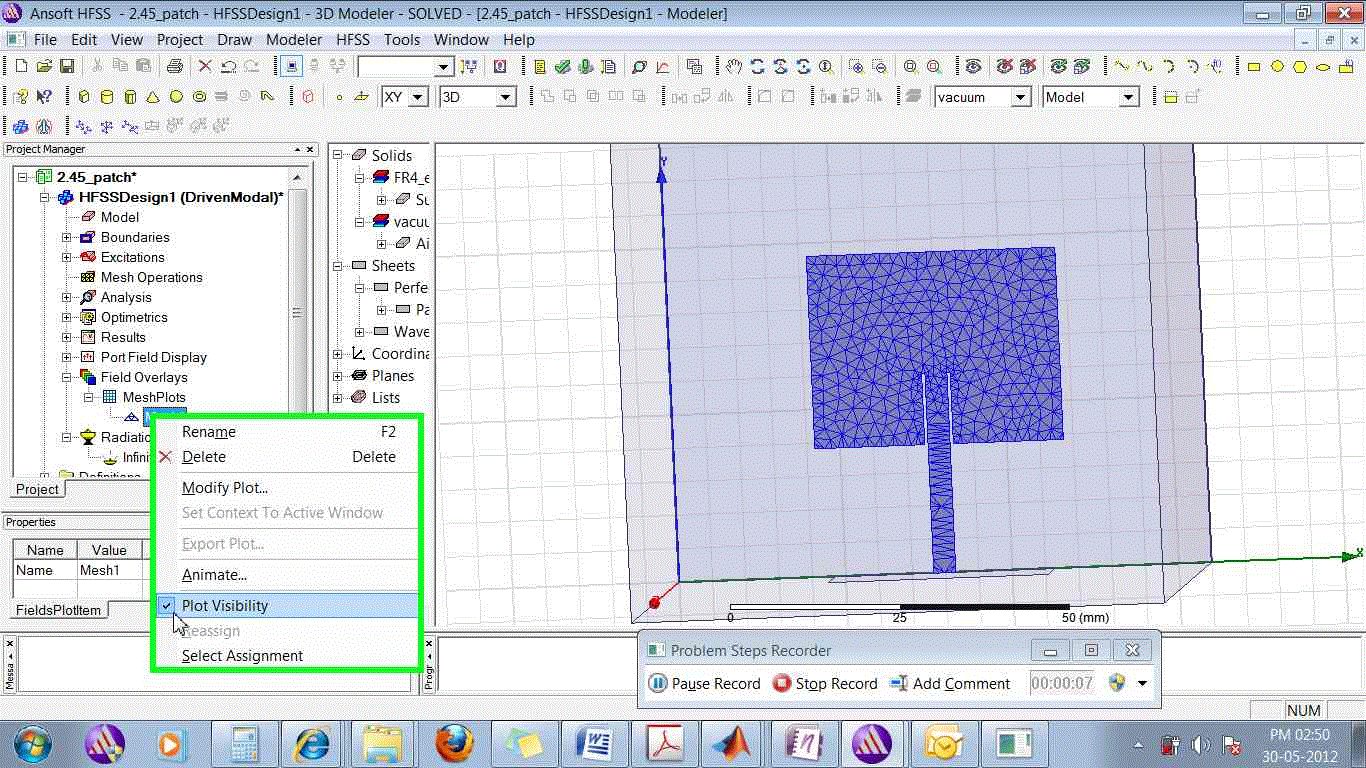Click Stop Record button
Screen dimensions: 1366x768
coord(825,684)
